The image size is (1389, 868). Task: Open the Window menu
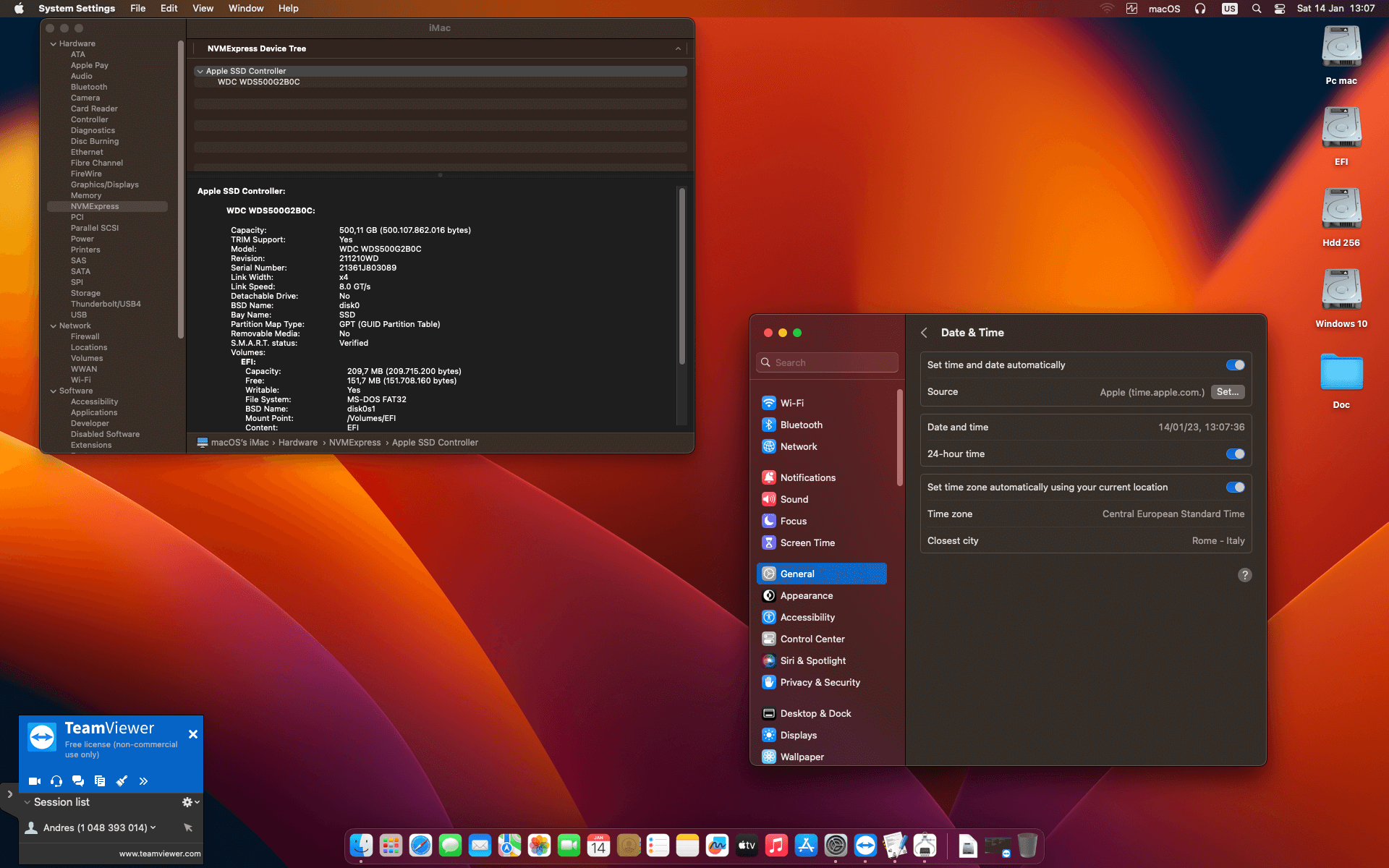tap(246, 8)
